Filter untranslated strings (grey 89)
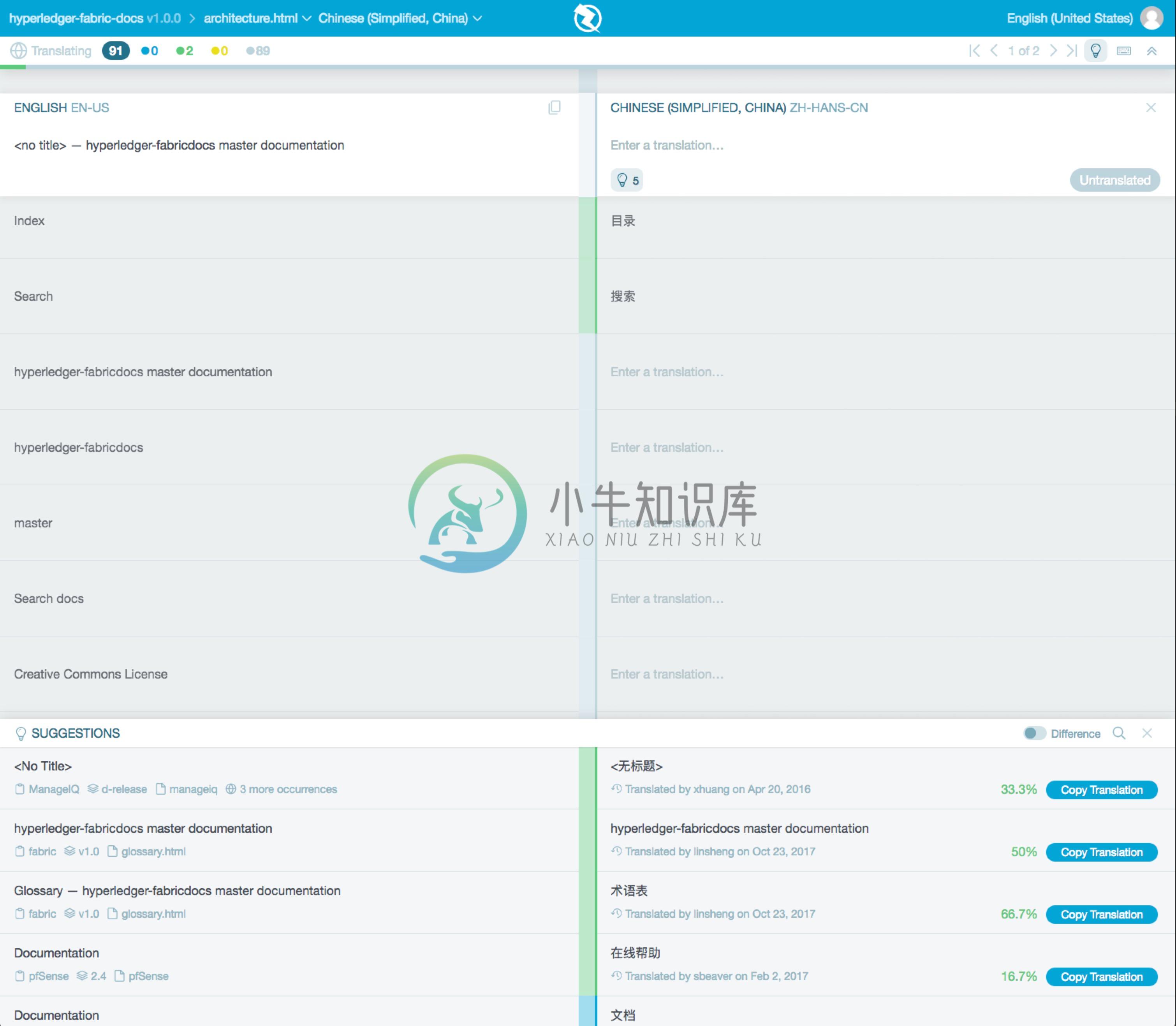The width and height of the screenshot is (1176, 1026). click(x=257, y=51)
